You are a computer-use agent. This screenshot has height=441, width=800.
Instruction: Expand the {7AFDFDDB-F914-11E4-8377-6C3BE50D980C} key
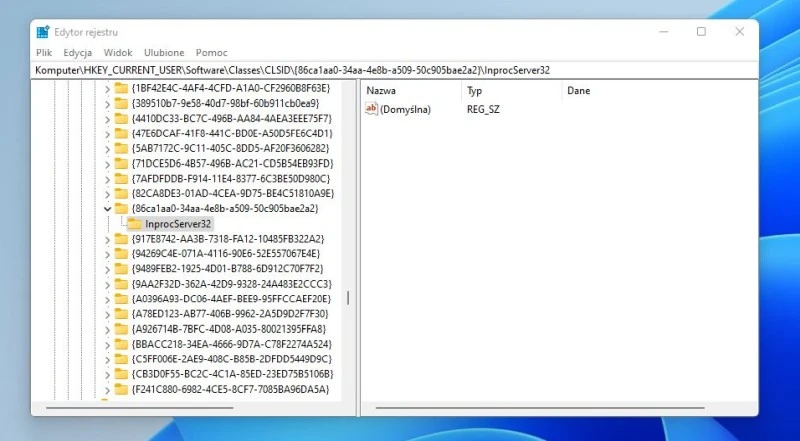coord(107,179)
